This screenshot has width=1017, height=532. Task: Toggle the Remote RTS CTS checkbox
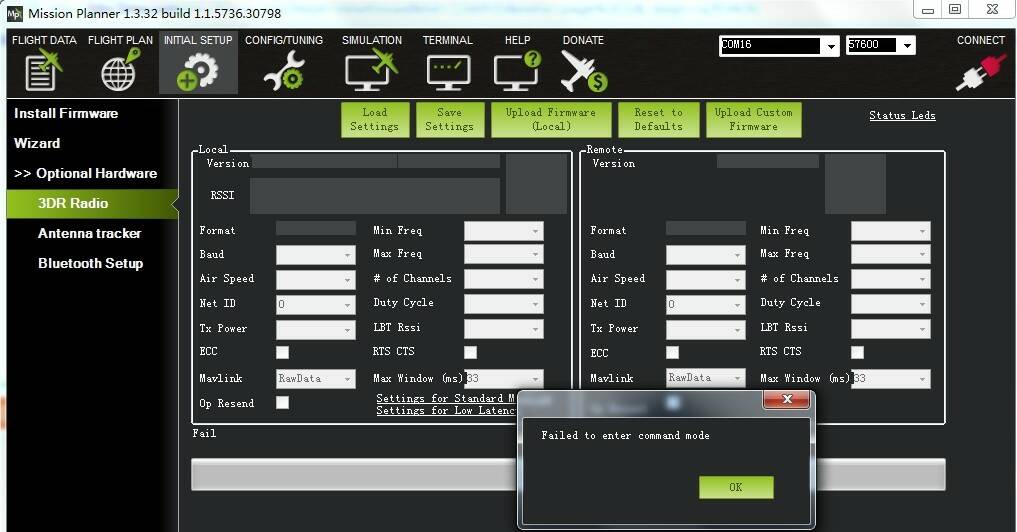(857, 352)
